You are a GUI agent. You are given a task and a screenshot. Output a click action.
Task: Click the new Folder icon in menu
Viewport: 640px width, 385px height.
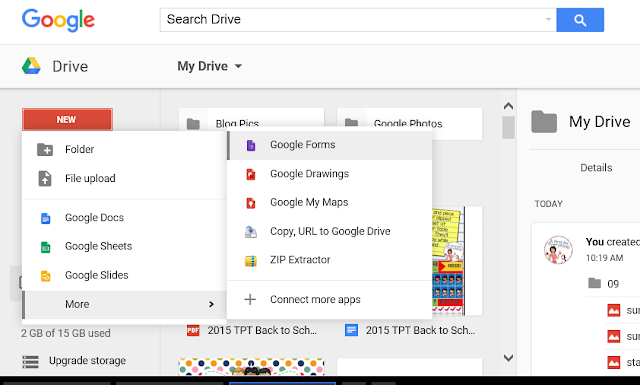pos(45,149)
